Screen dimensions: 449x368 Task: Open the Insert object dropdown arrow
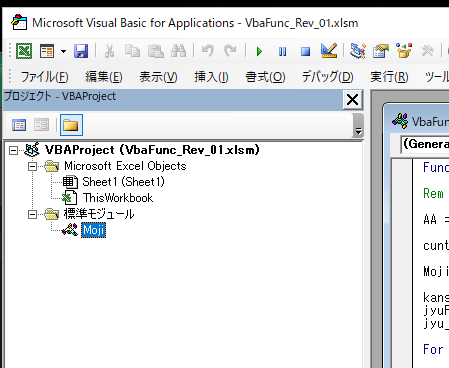pos(63,51)
